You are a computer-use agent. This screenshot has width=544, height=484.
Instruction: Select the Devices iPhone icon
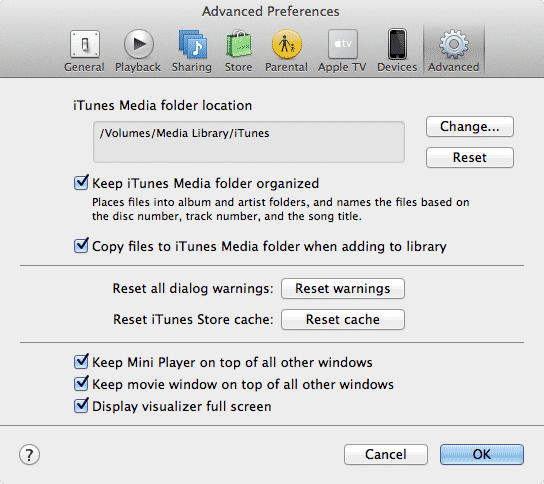click(x=397, y=44)
